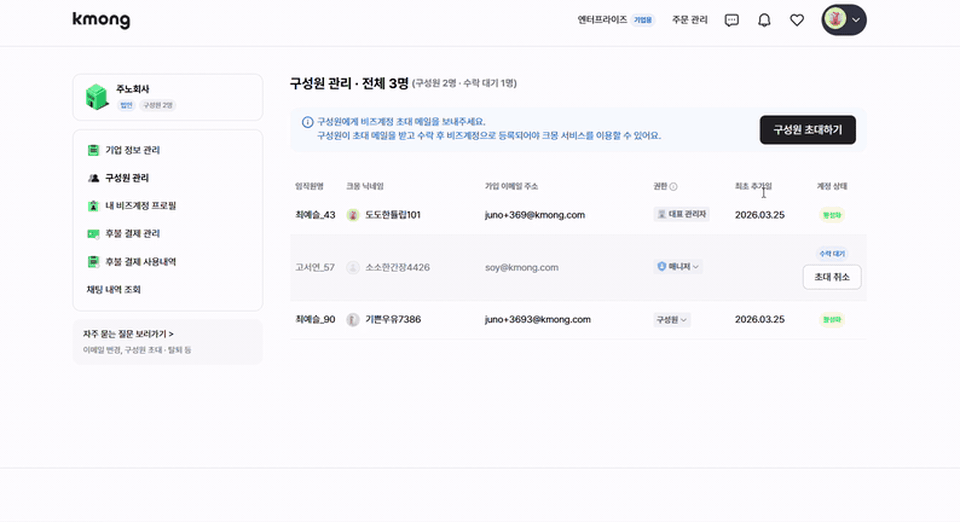Click the 구성원 초대하기 button

(x=808, y=130)
